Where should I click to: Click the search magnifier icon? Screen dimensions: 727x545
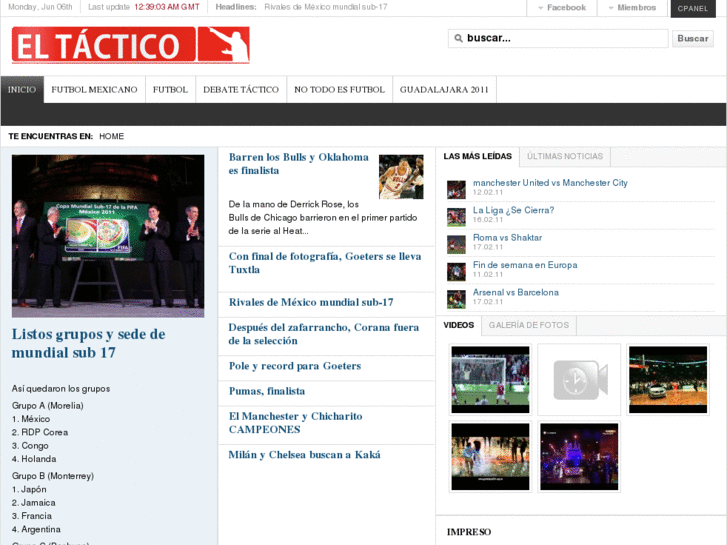pyautogui.click(x=458, y=38)
